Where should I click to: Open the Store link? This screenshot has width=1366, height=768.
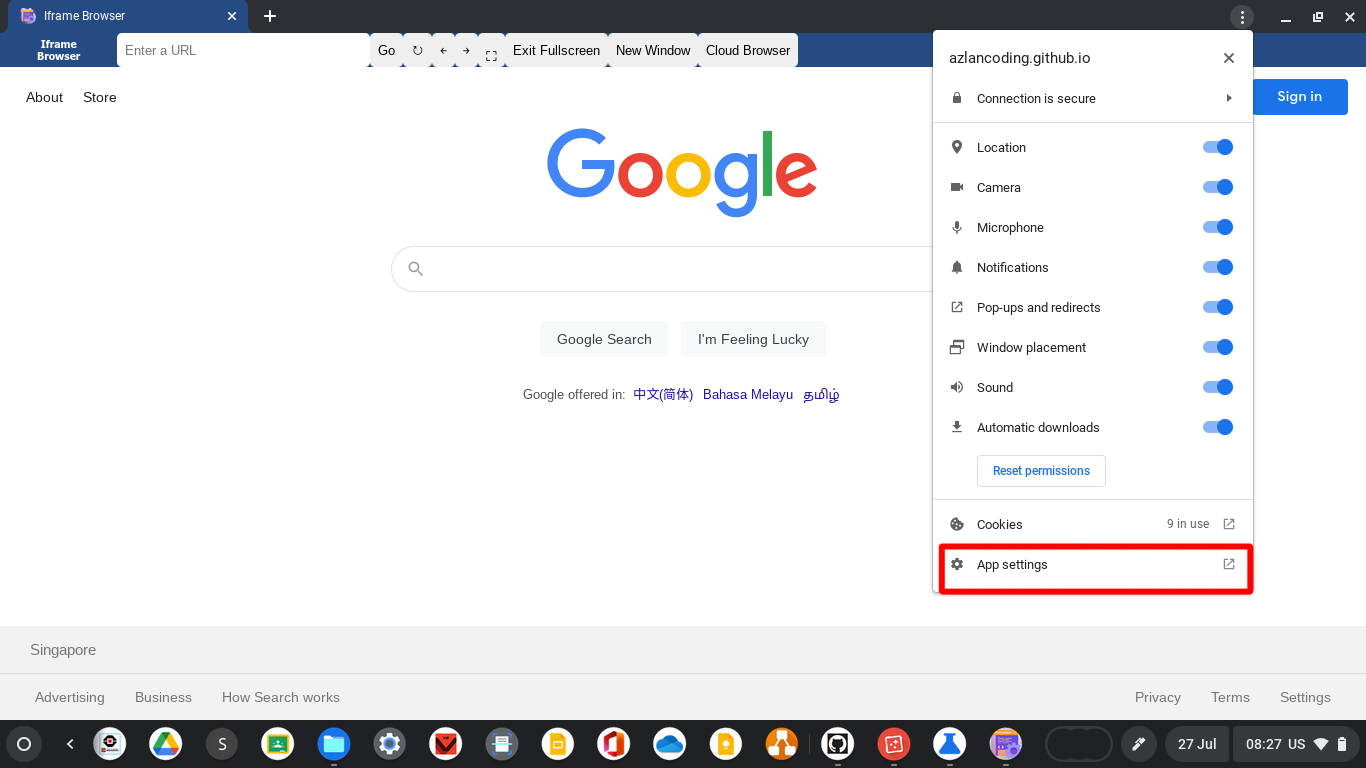pos(100,97)
